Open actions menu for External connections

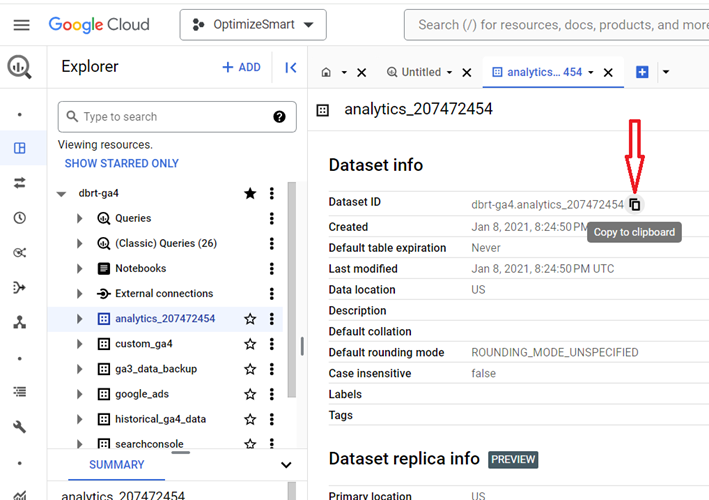[x=272, y=294]
